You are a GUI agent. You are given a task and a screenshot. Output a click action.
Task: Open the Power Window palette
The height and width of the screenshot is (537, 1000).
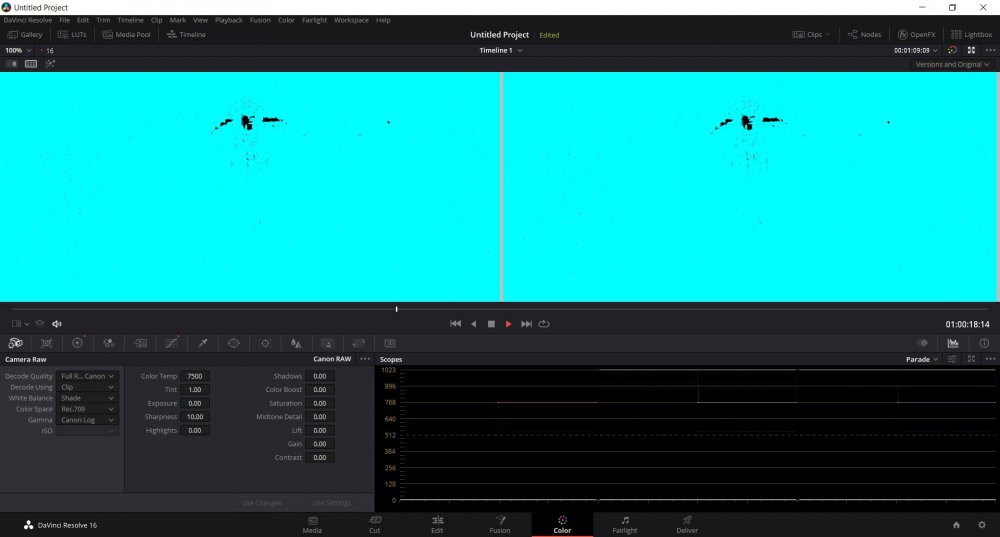(x=233, y=343)
